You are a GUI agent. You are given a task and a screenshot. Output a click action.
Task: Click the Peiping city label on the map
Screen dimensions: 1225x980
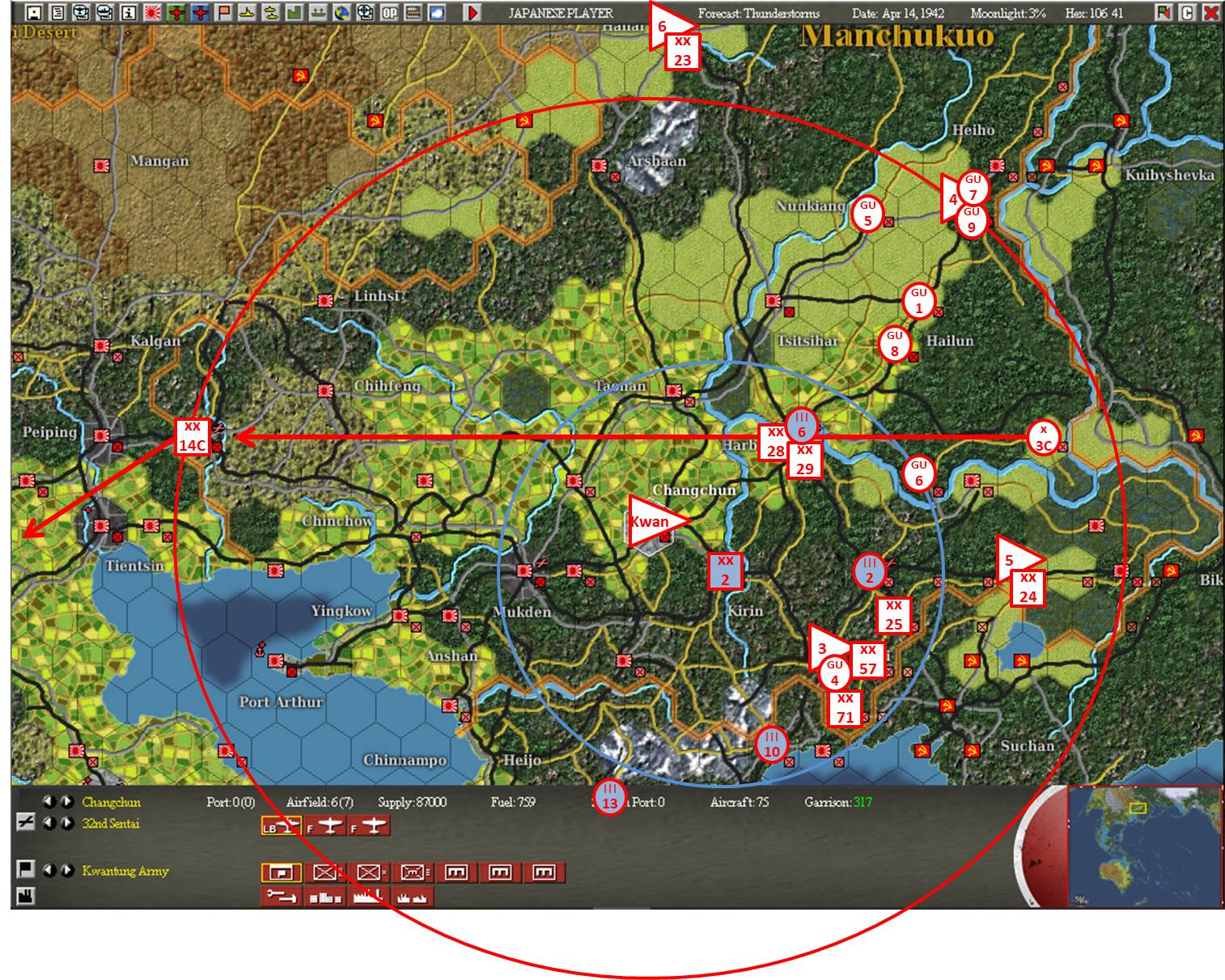(49, 432)
